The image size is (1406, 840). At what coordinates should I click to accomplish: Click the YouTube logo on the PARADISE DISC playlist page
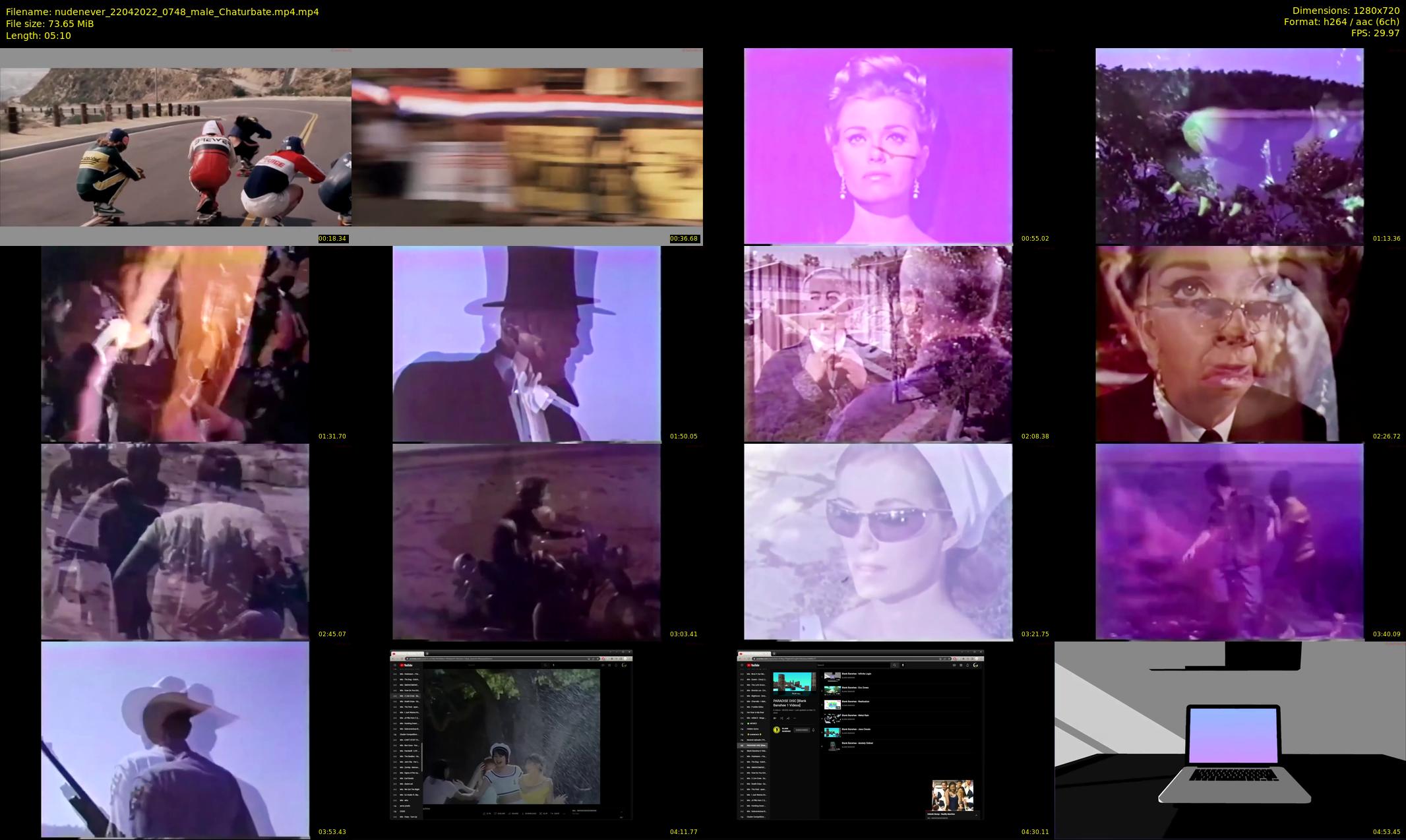point(753,665)
